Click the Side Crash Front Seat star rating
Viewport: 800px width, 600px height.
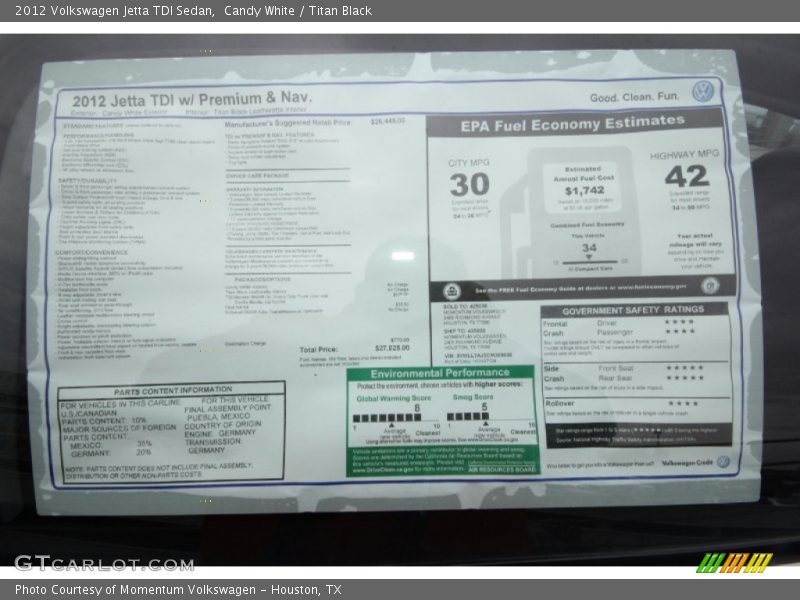685,368
